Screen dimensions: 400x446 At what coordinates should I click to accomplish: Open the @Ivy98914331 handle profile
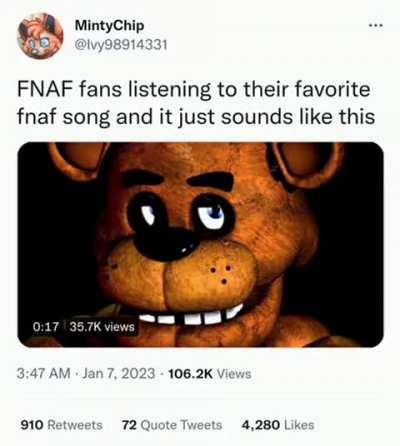pos(120,44)
